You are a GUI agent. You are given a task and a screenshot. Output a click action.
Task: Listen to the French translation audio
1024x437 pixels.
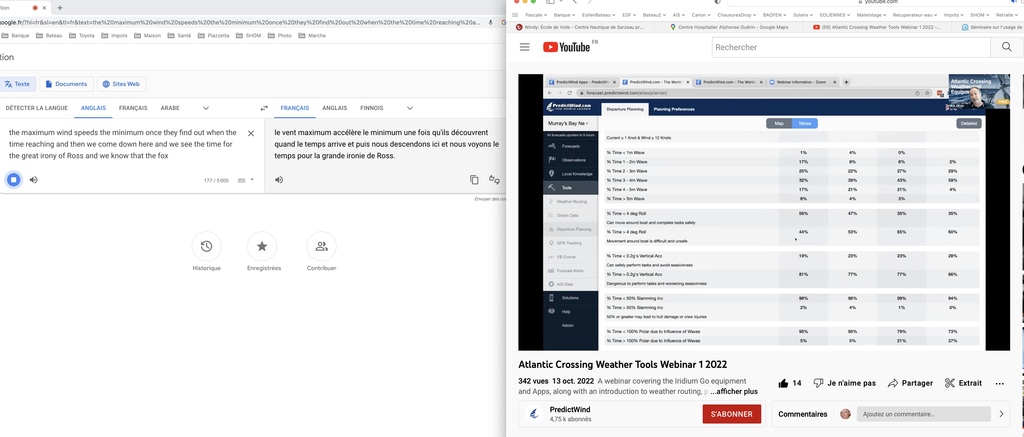(x=279, y=180)
